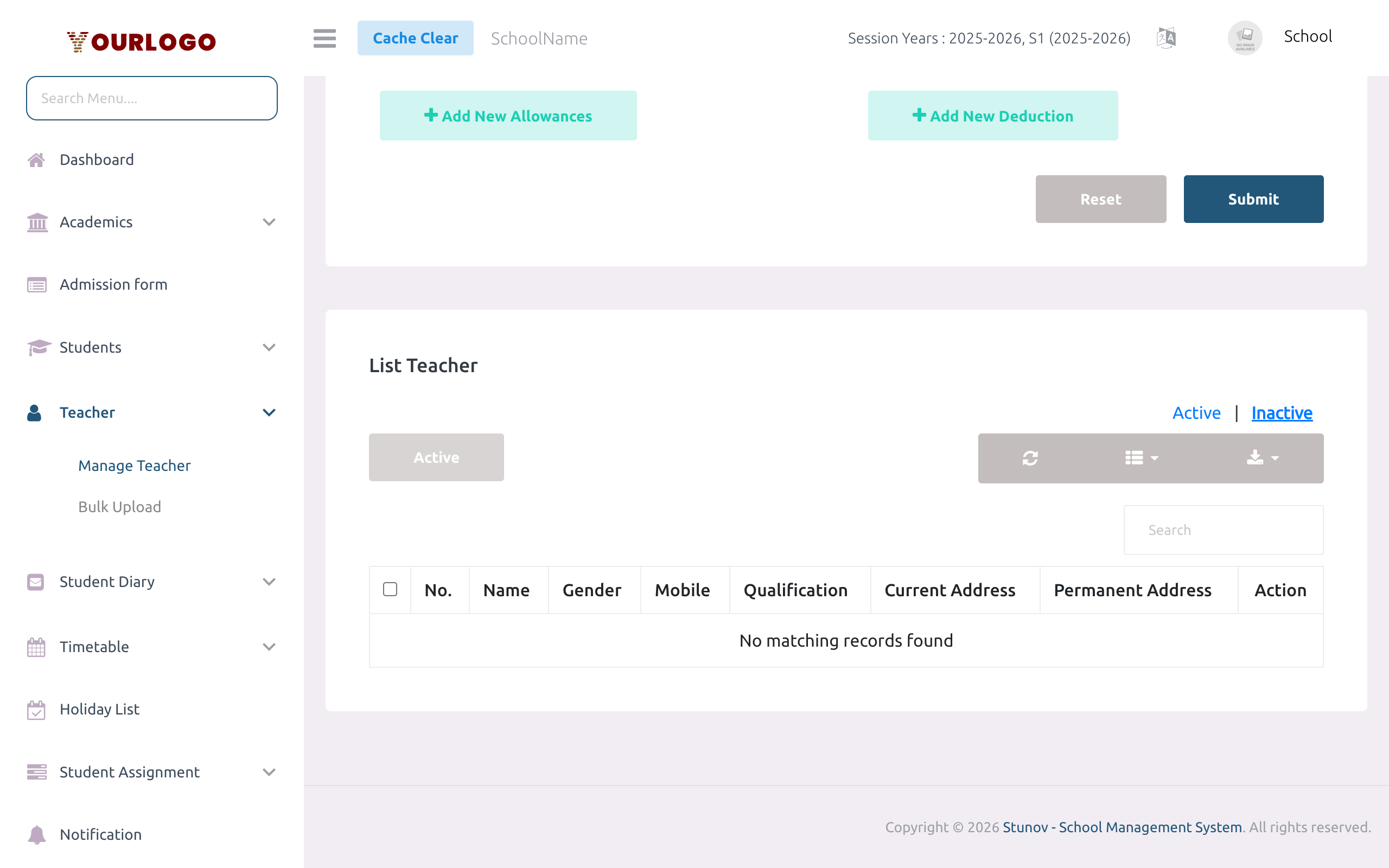
Task: Switch teacher list to Inactive status
Action: click(1282, 412)
